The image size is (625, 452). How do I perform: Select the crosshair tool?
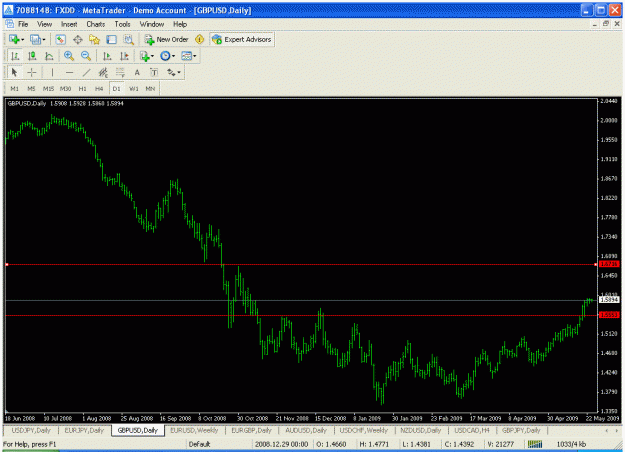click(x=31, y=73)
